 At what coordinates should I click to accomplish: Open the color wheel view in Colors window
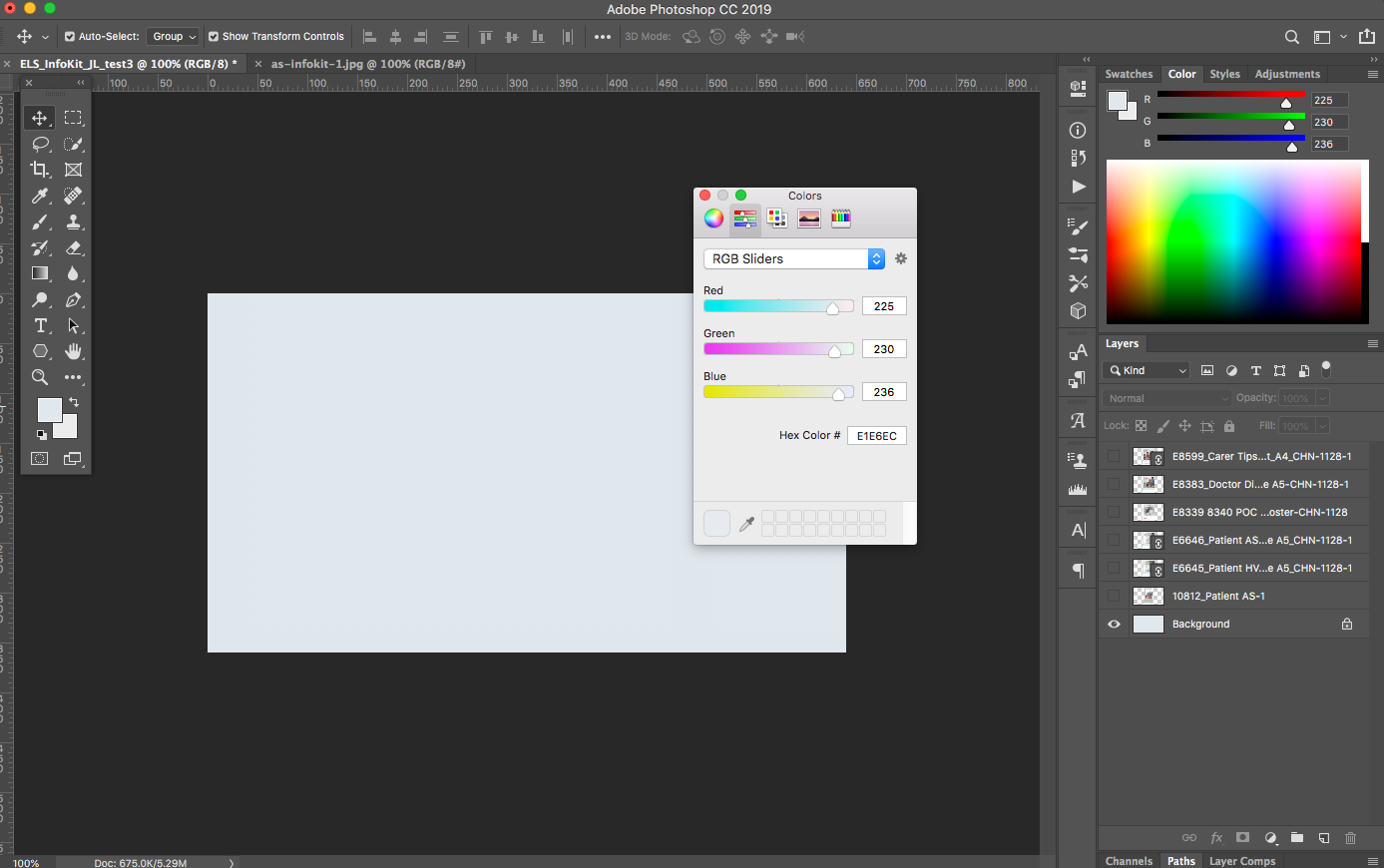(713, 217)
